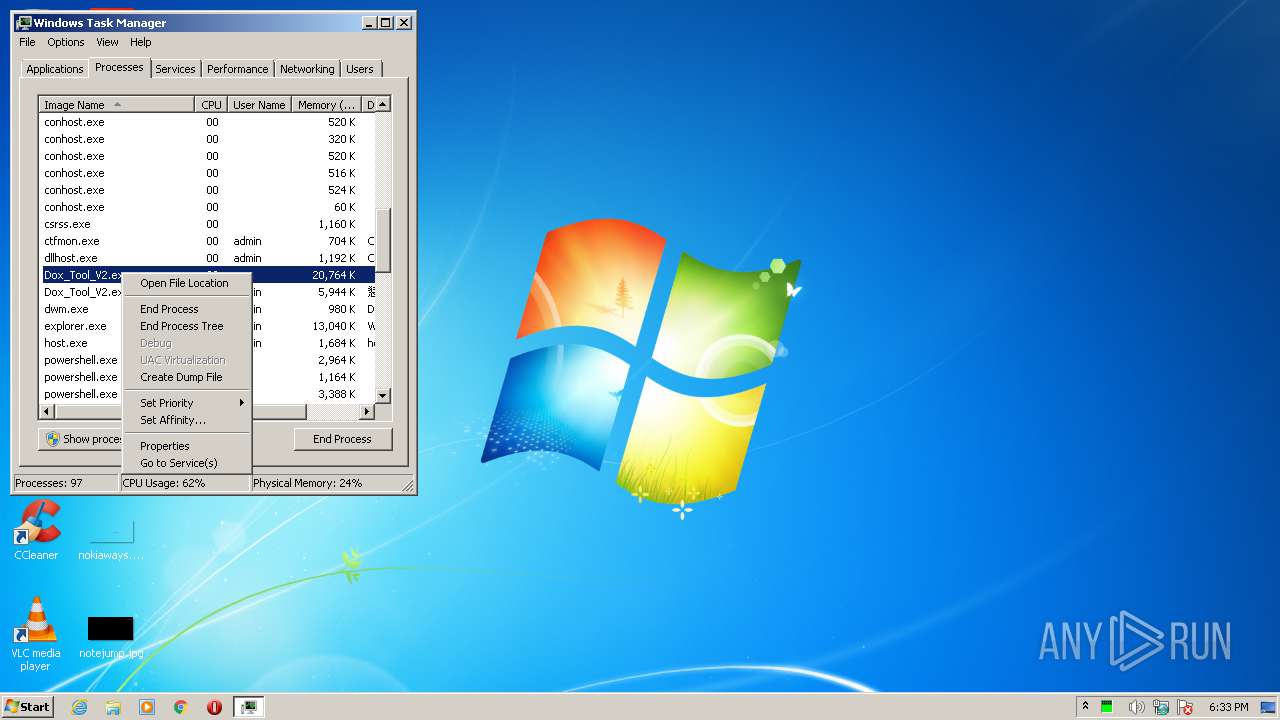Image resolution: width=1280 pixels, height=720 pixels.
Task: Click shield icon on Show processes button
Action: coord(53,439)
